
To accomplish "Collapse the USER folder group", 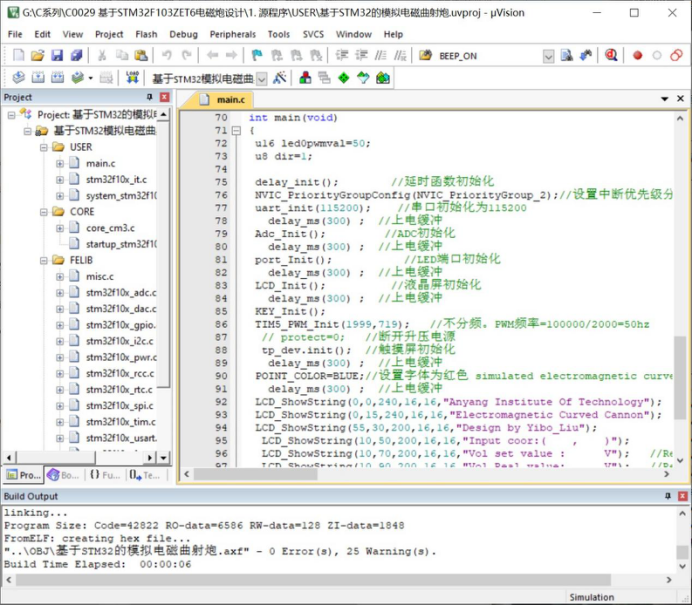I will click(x=44, y=147).
